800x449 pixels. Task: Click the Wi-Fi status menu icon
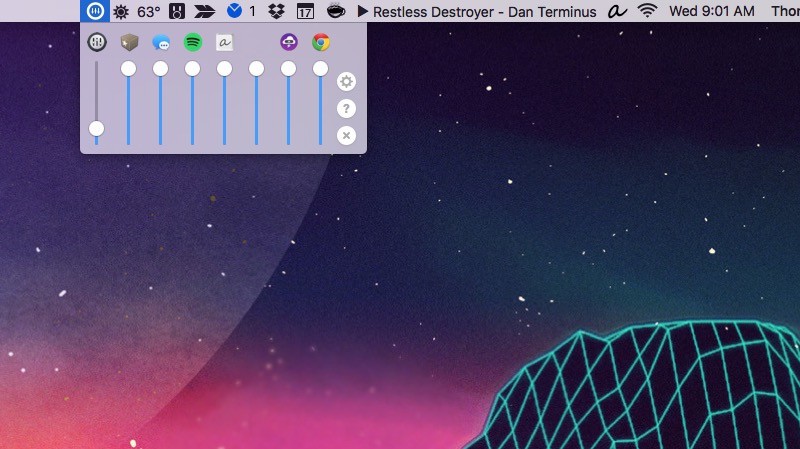point(648,12)
